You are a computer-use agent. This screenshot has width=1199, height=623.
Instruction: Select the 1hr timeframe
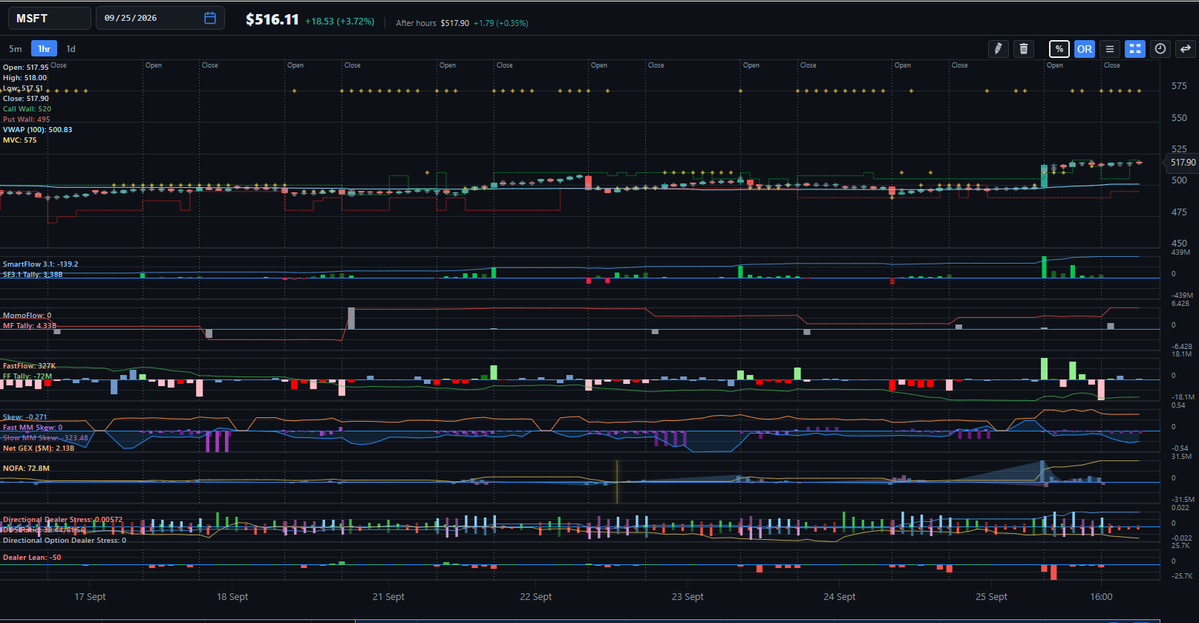pos(44,49)
